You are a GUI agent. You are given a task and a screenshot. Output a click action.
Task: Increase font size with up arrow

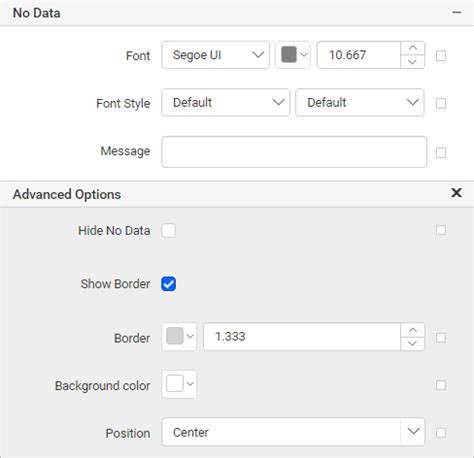413,48
